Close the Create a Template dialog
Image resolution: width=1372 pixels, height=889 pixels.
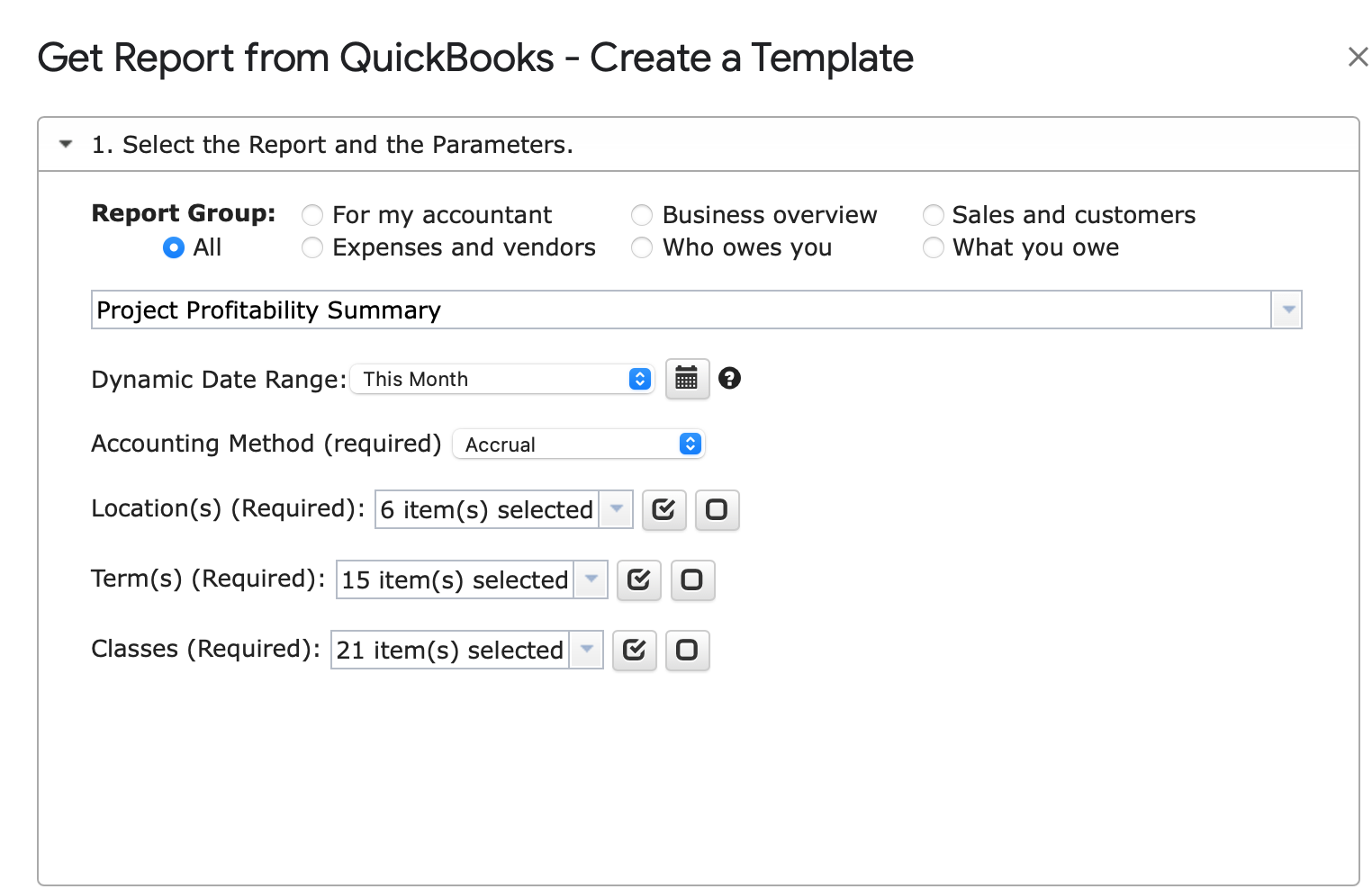pos(1358,58)
